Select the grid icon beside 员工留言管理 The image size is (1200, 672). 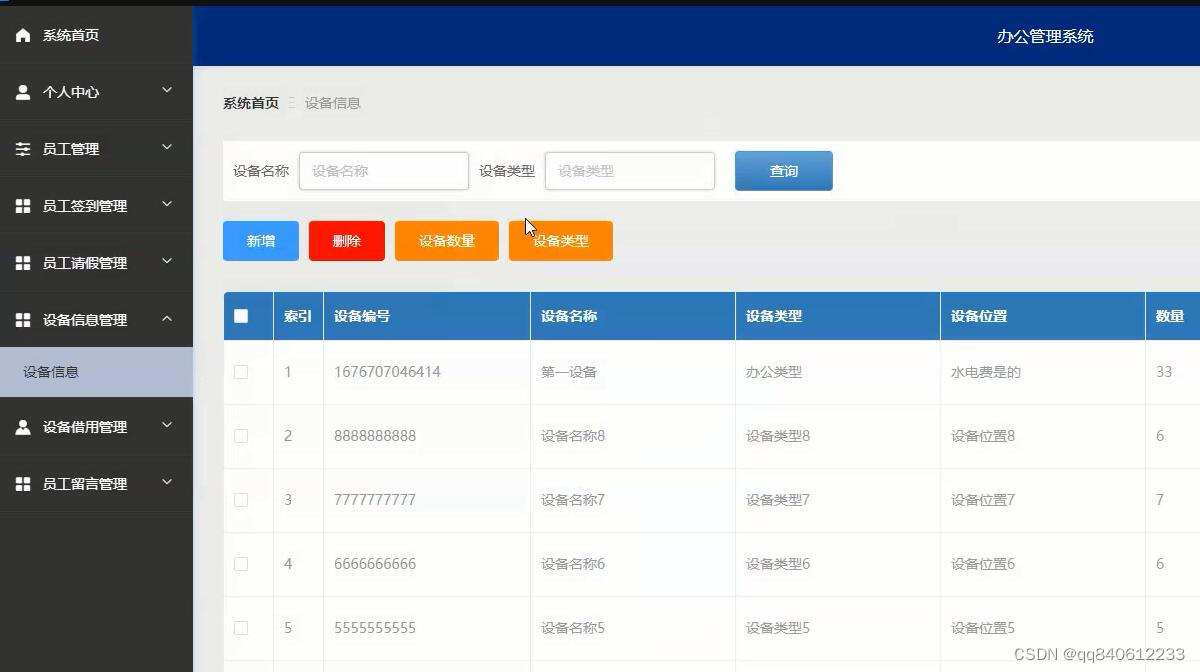click(23, 483)
